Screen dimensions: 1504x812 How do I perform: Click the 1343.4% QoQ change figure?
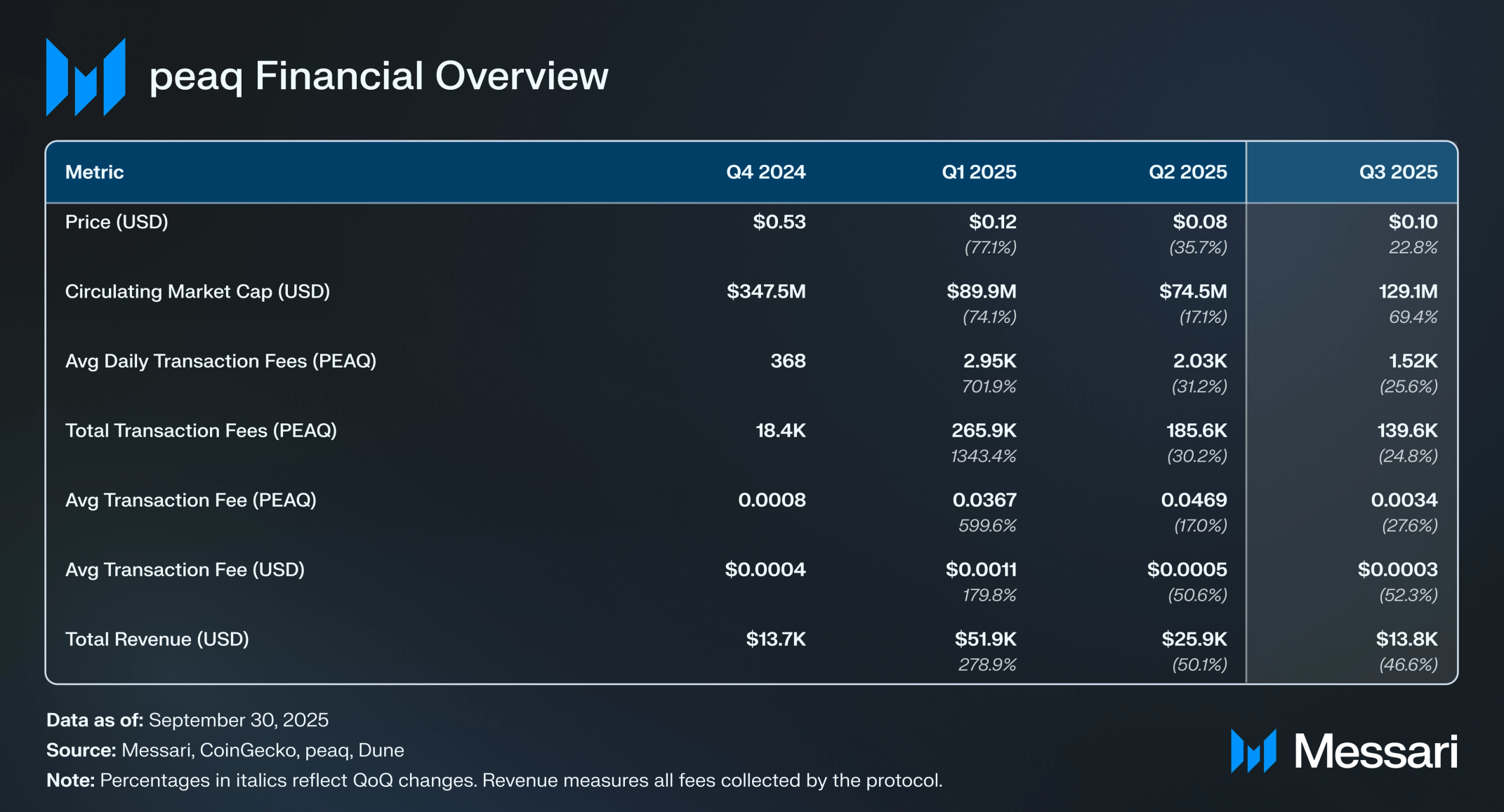(x=983, y=456)
